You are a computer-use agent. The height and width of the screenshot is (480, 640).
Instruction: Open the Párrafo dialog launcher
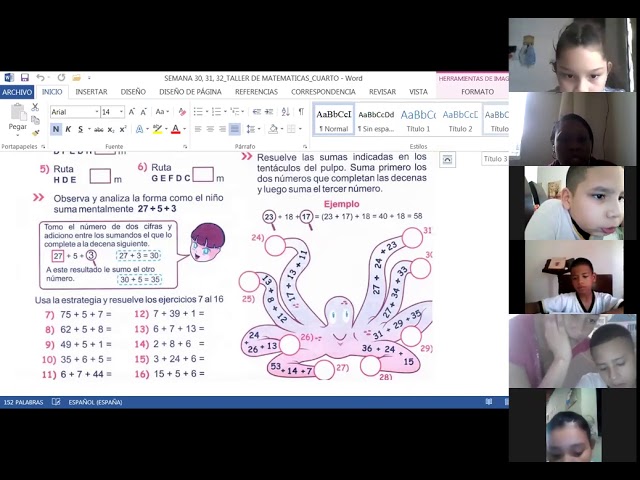[x=305, y=146]
